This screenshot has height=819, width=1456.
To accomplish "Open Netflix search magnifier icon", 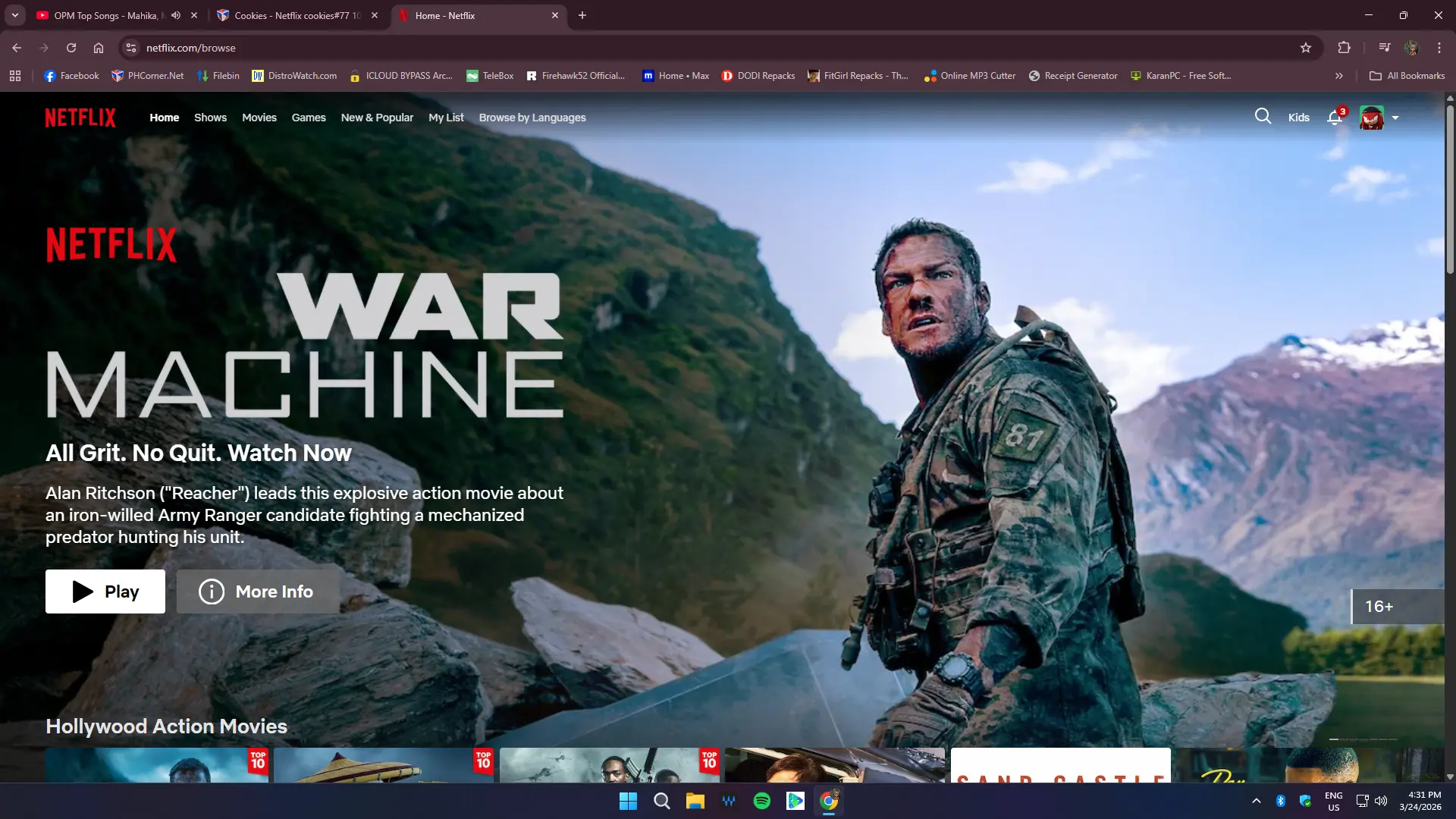I will [x=1263, y=116].
